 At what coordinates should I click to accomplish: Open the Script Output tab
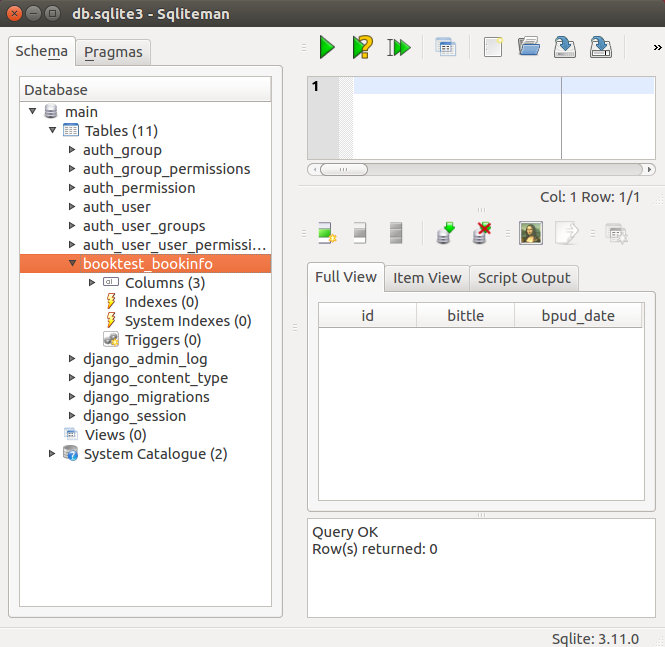(524, 278)
